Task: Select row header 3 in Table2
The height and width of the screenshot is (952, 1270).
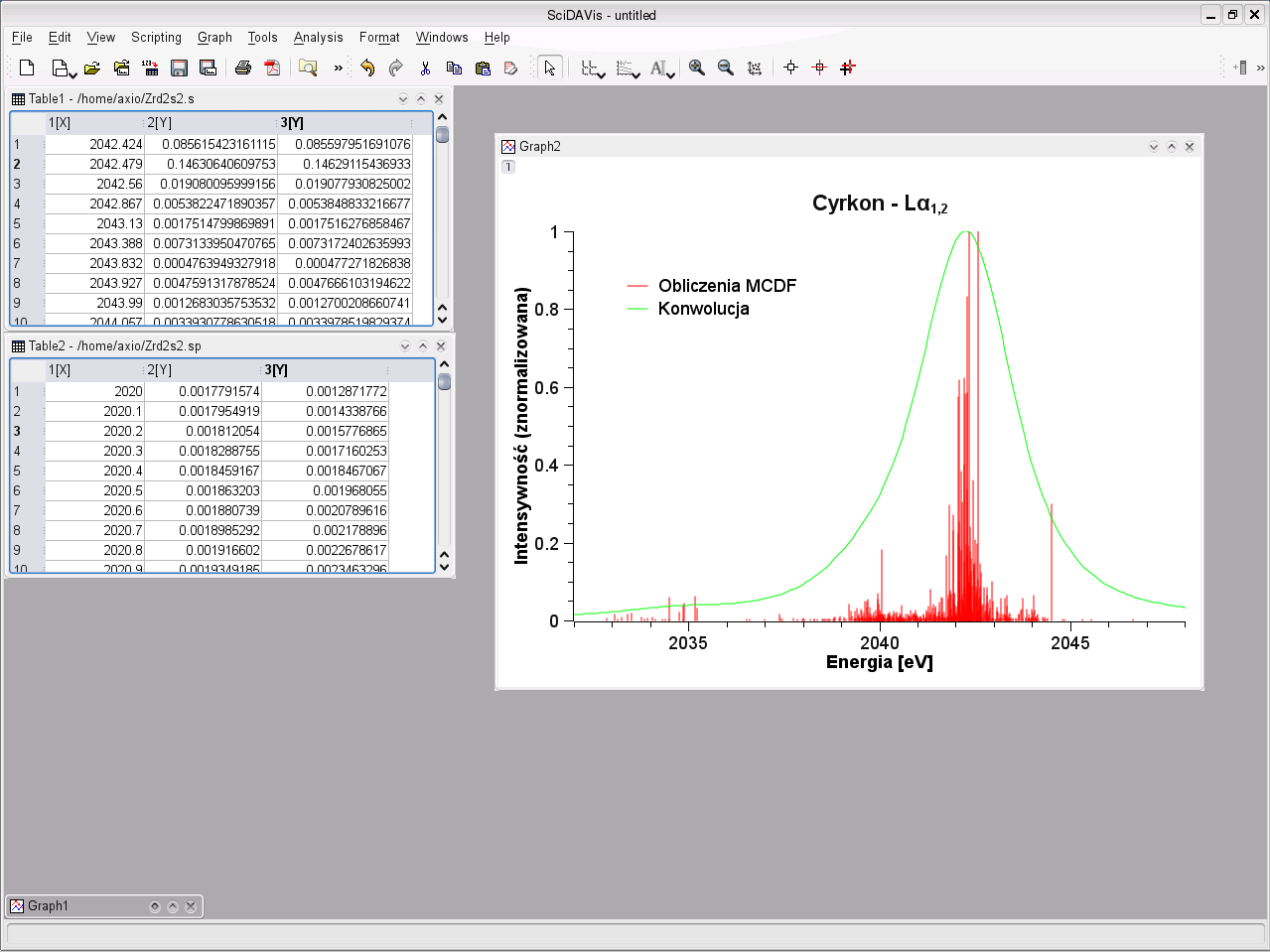Action: [x=27, y=431]
